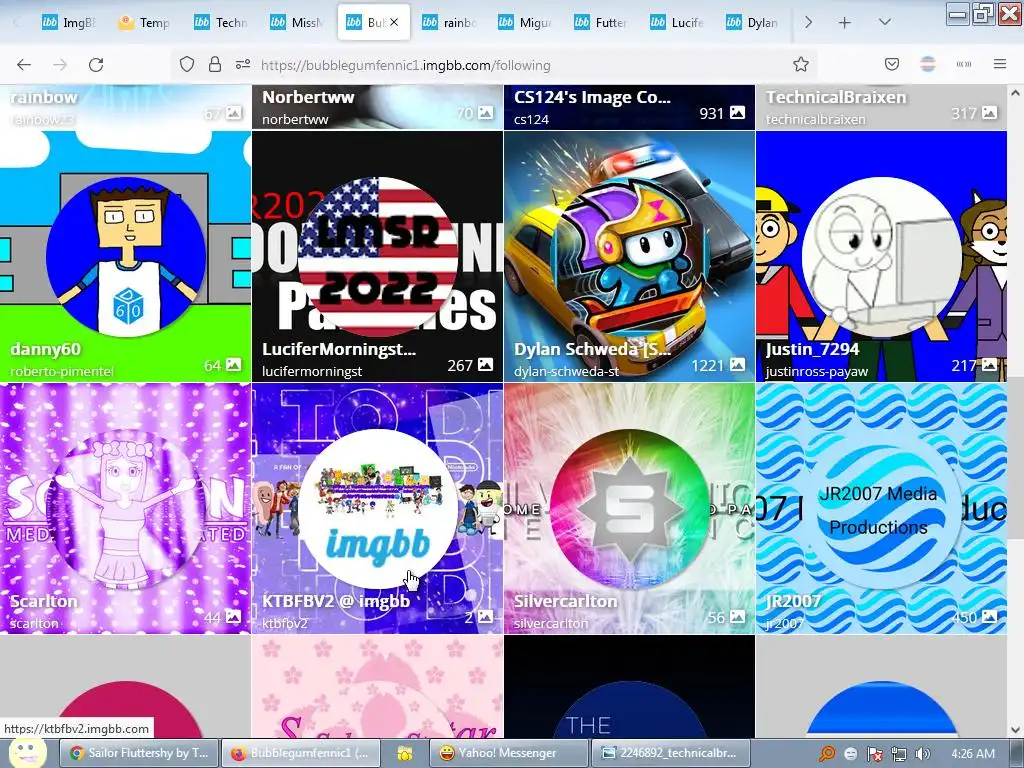Click the image count icon next to 1221

click(737, 364)
